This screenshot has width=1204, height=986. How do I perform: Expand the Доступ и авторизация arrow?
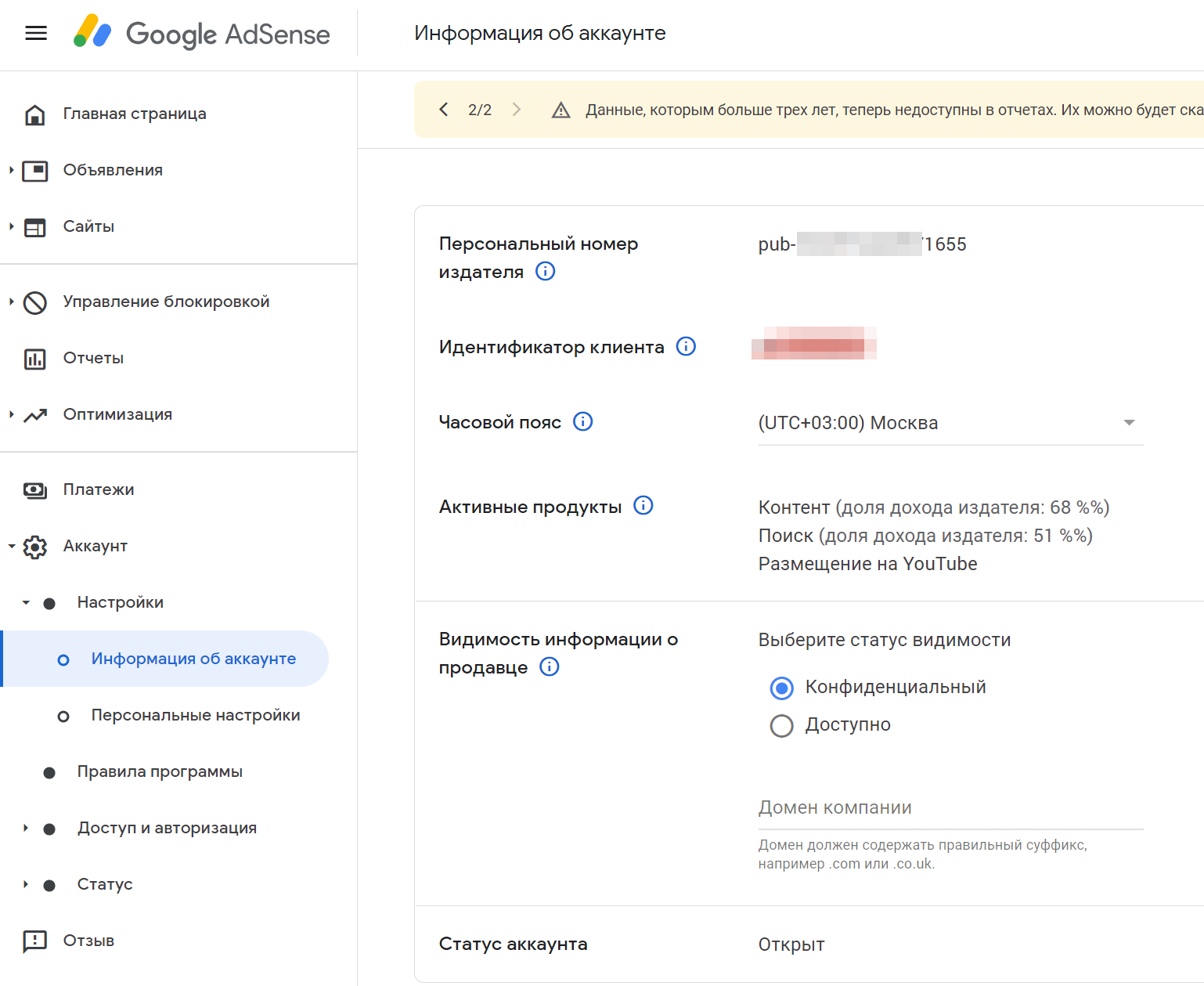25,828
